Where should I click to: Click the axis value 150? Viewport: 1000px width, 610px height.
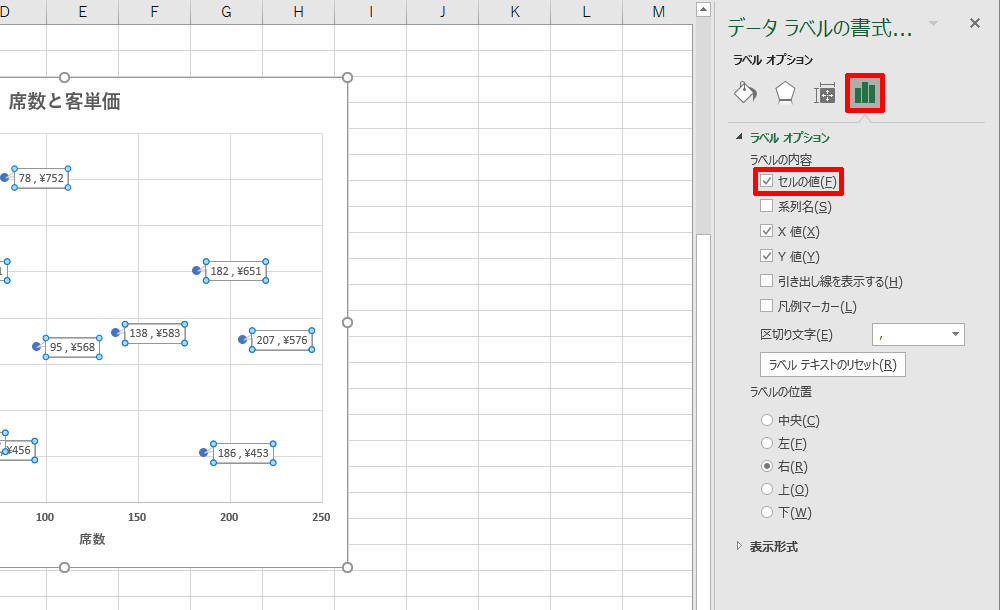(x=137, y=517)
